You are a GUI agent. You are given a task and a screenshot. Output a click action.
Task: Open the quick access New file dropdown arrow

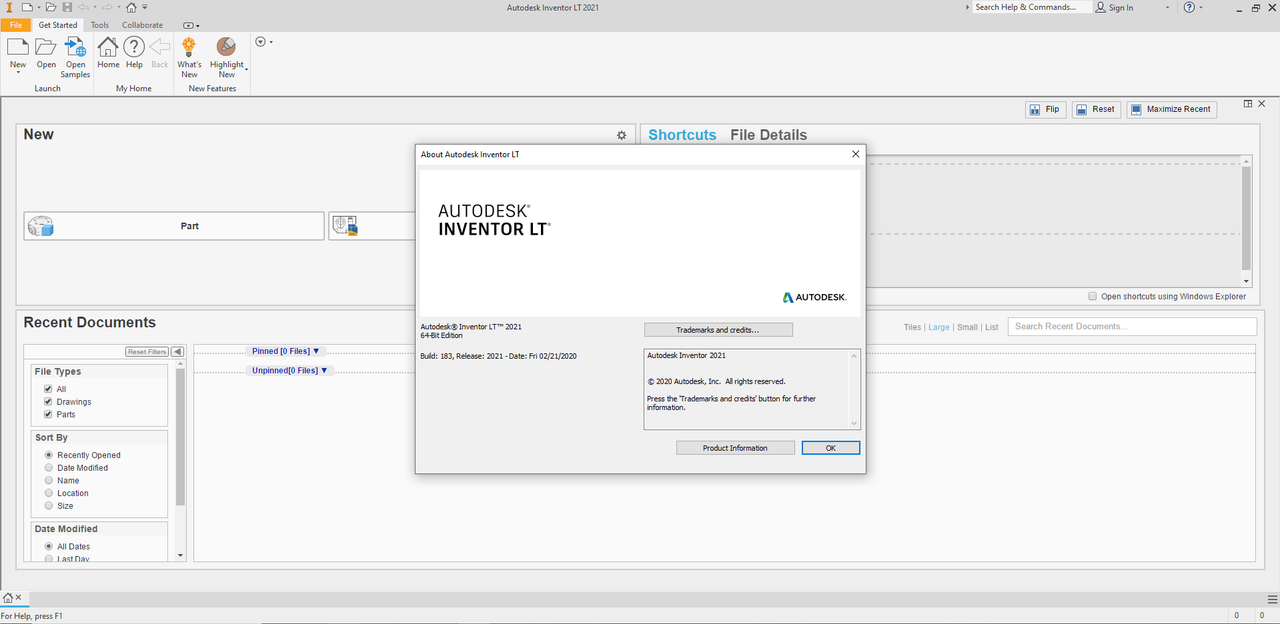pos(38,7)
